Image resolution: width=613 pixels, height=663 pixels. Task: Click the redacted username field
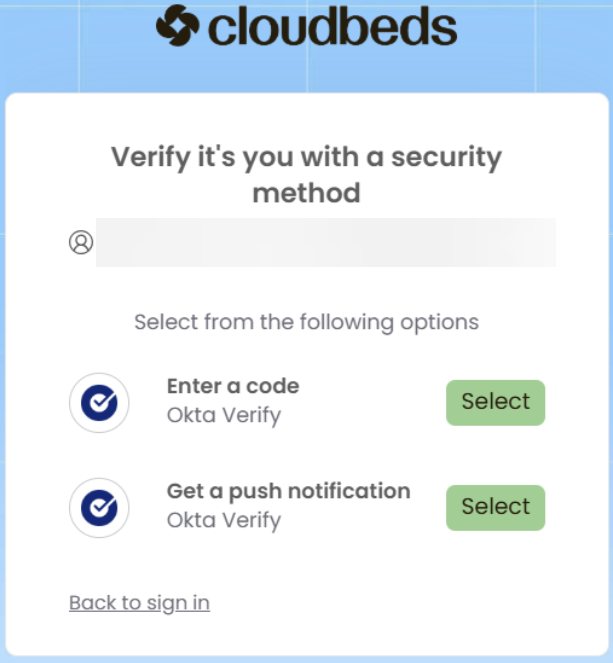[x=325, y=242]
